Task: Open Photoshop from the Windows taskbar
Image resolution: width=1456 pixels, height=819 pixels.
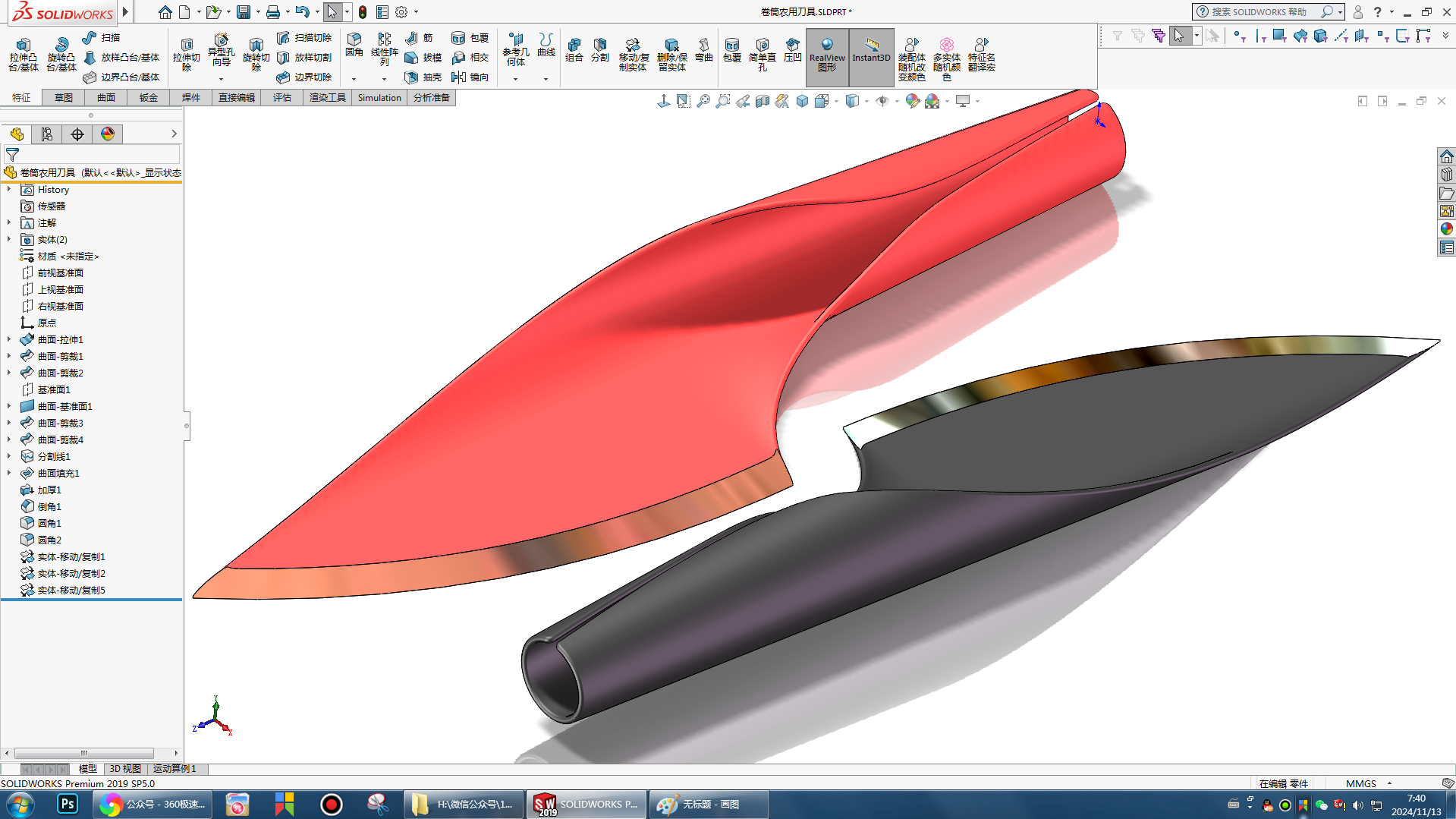Action: [x=68, y=804]
